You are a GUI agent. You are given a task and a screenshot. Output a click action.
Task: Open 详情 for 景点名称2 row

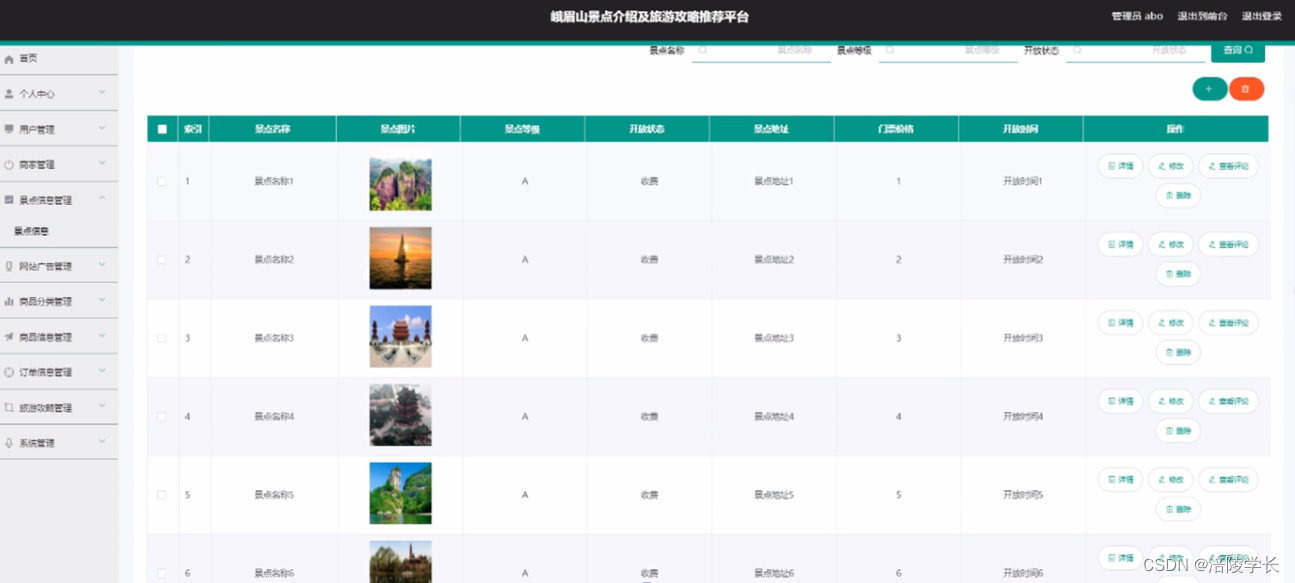tap(1120, 244)
